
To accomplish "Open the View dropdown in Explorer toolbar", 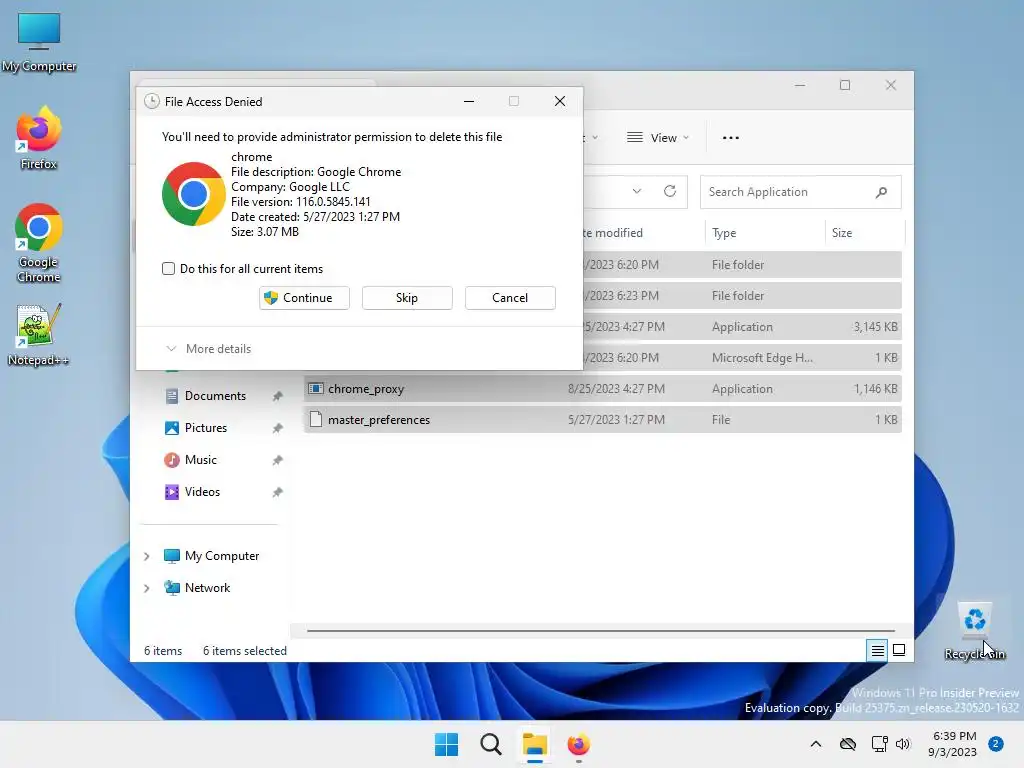I will tap(658, 138).
